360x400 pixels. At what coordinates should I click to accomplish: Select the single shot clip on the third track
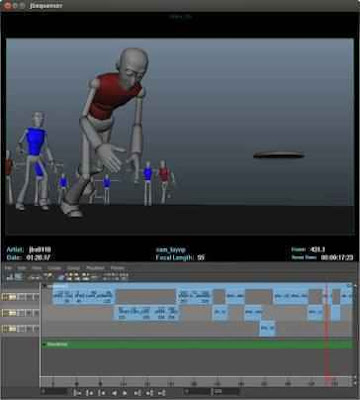[267, 328]
